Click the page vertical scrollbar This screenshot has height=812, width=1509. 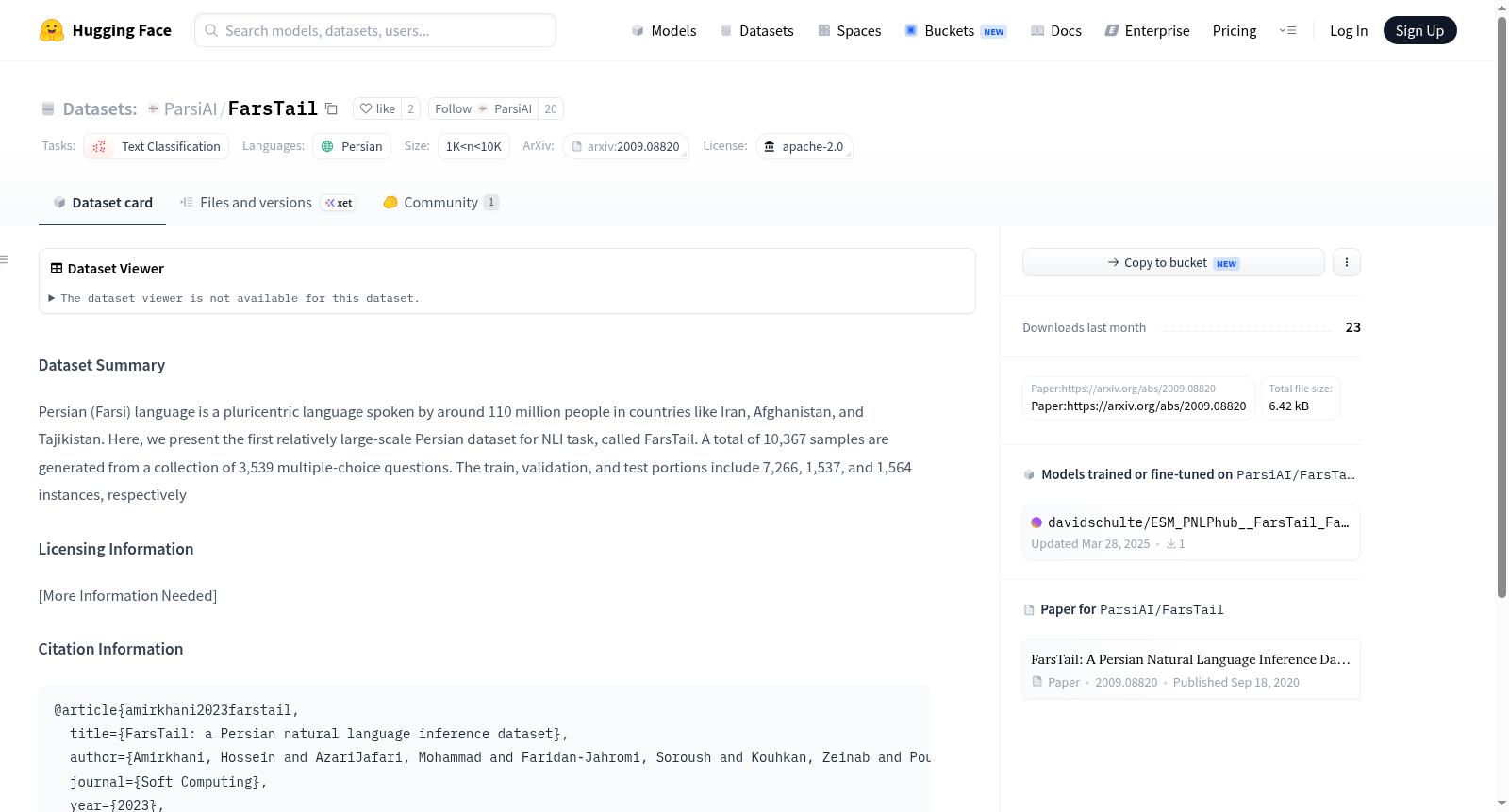pos(1501,307)
